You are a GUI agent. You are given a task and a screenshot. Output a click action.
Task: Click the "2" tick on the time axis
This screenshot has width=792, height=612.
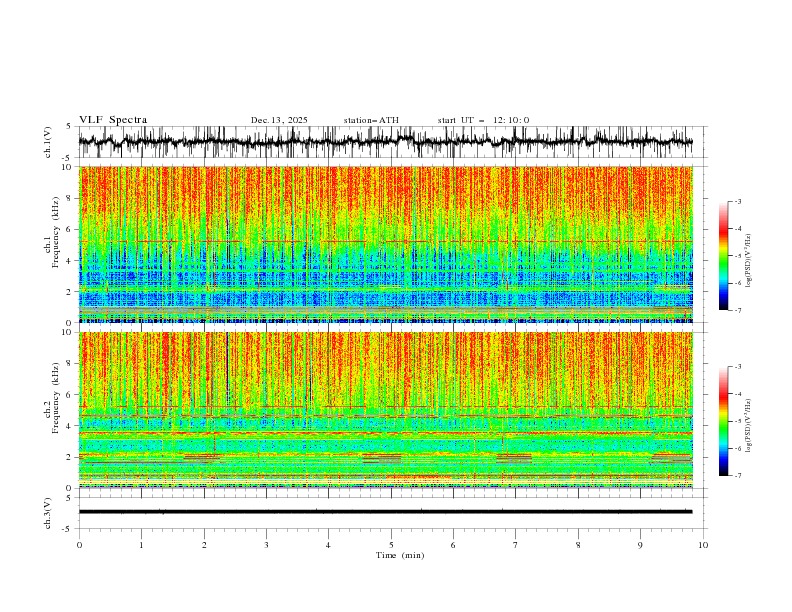204,545
